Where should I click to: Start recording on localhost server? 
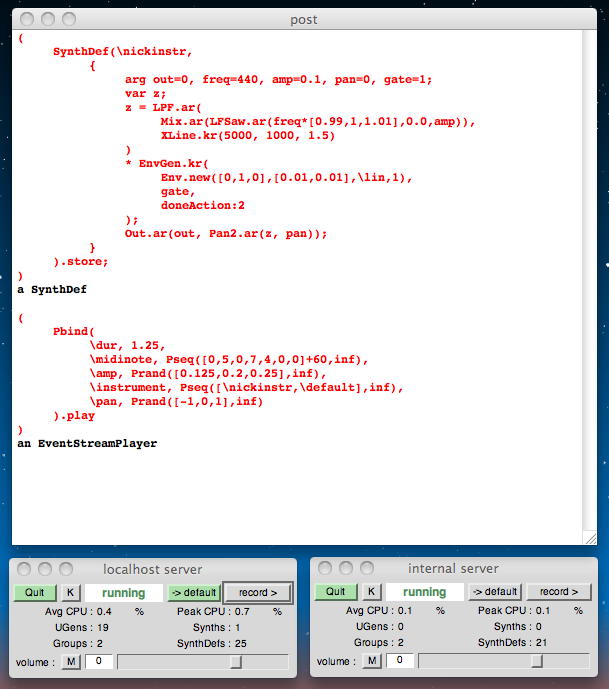(258, 592)
